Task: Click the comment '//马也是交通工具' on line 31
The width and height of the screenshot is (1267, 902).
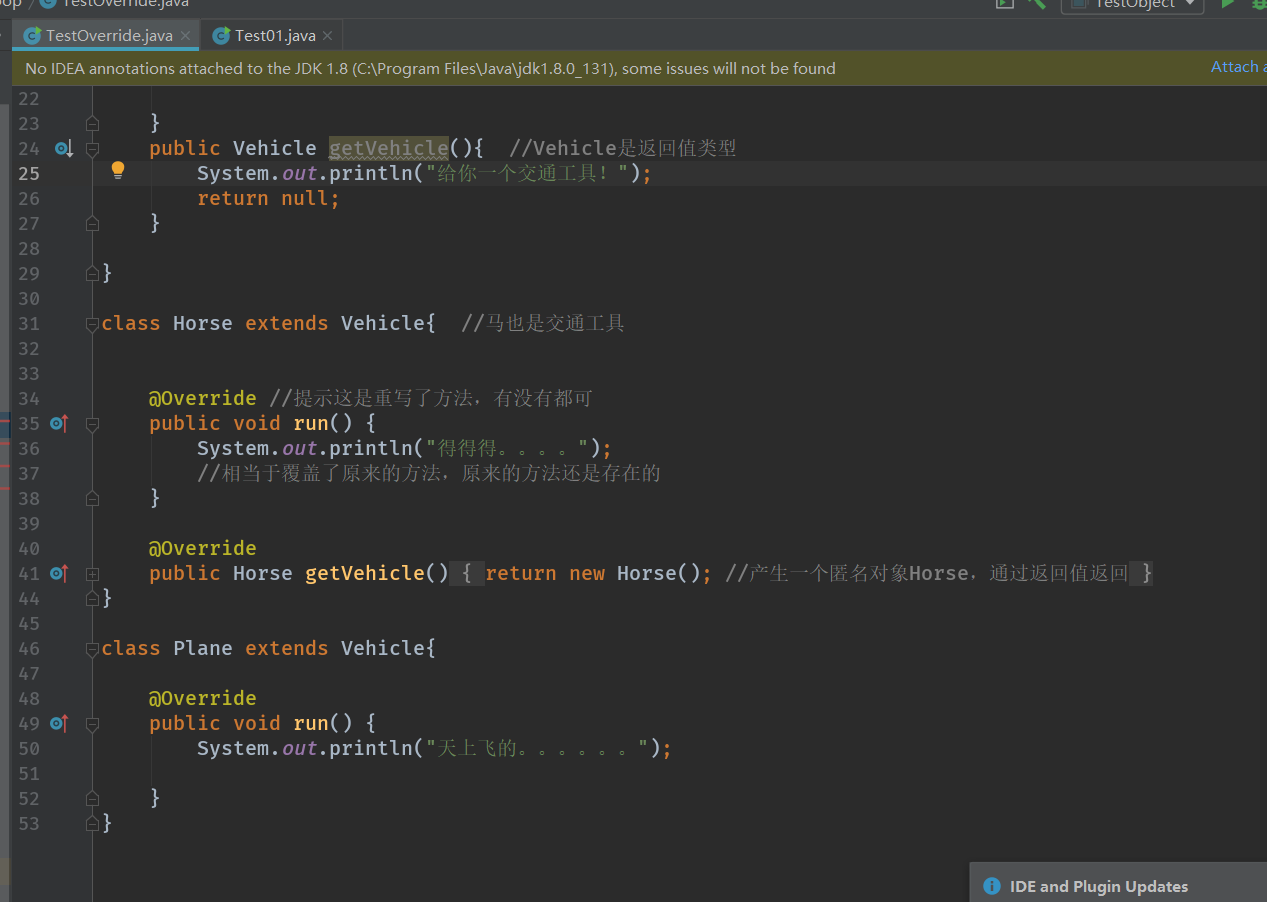Action: (543, 324)
